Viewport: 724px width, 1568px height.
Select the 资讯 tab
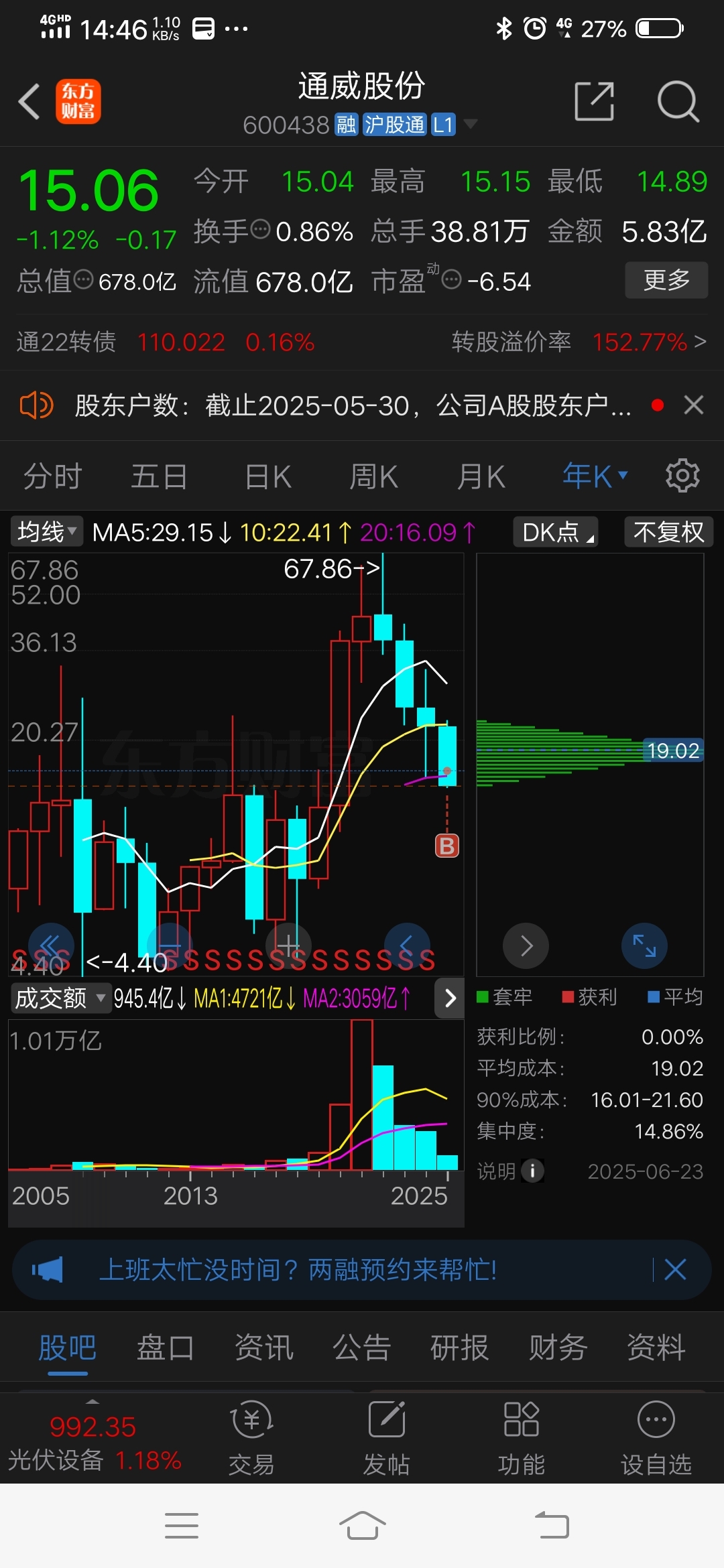[x=264, y=1348]
